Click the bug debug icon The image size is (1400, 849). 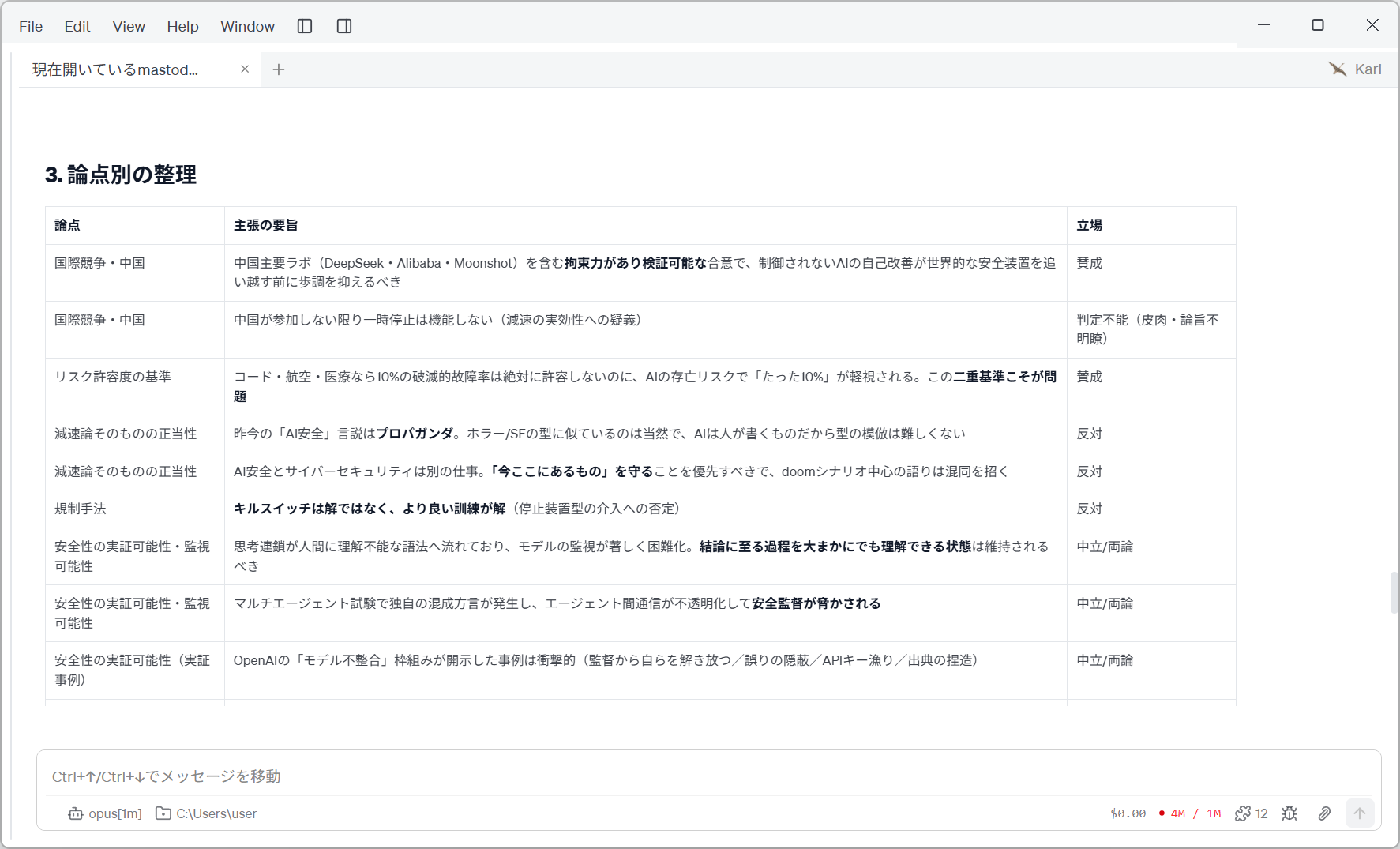tap(1289, 813)
